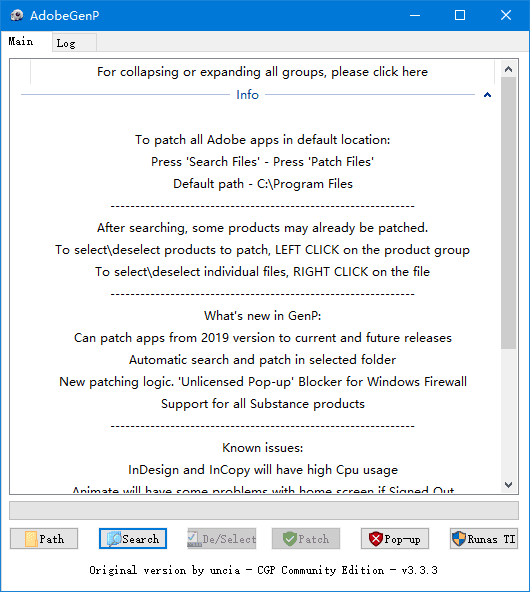The height and width of the screenshot is (592, 530).
Task: Click 'Support for all Substance products' line
Action: 263,404
